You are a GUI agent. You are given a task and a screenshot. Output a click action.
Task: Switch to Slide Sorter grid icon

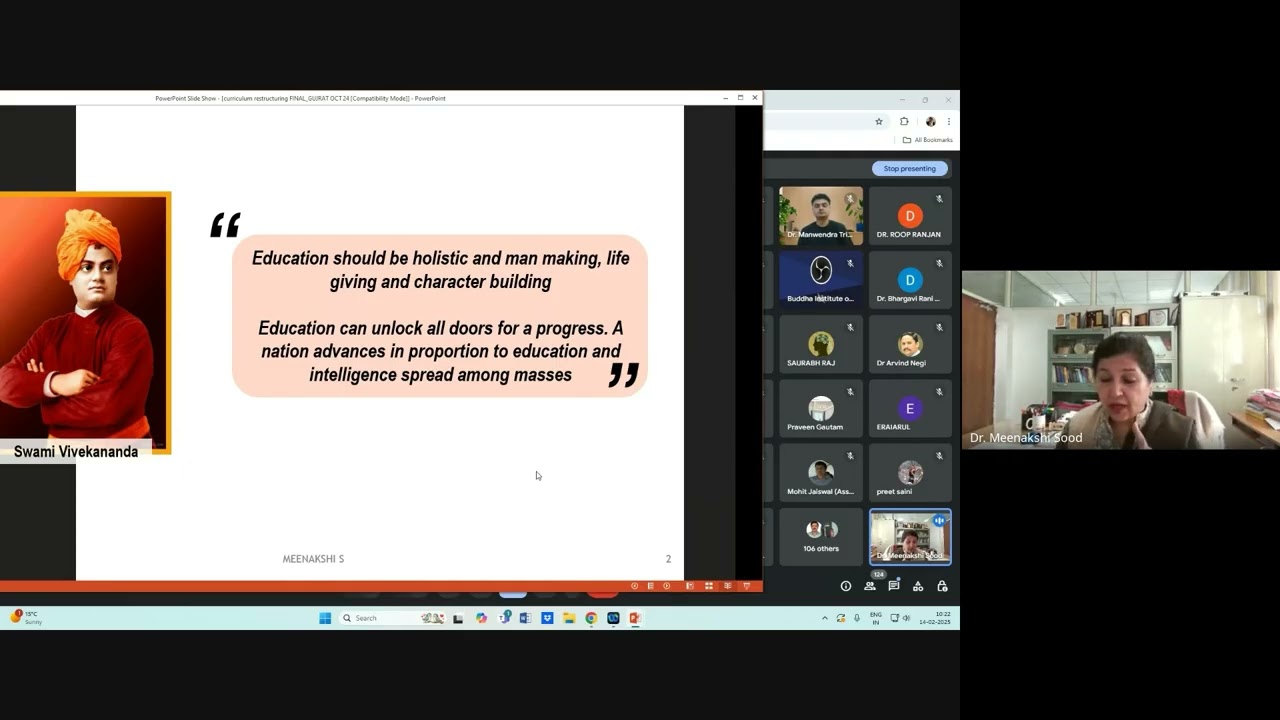click(709, 586)
